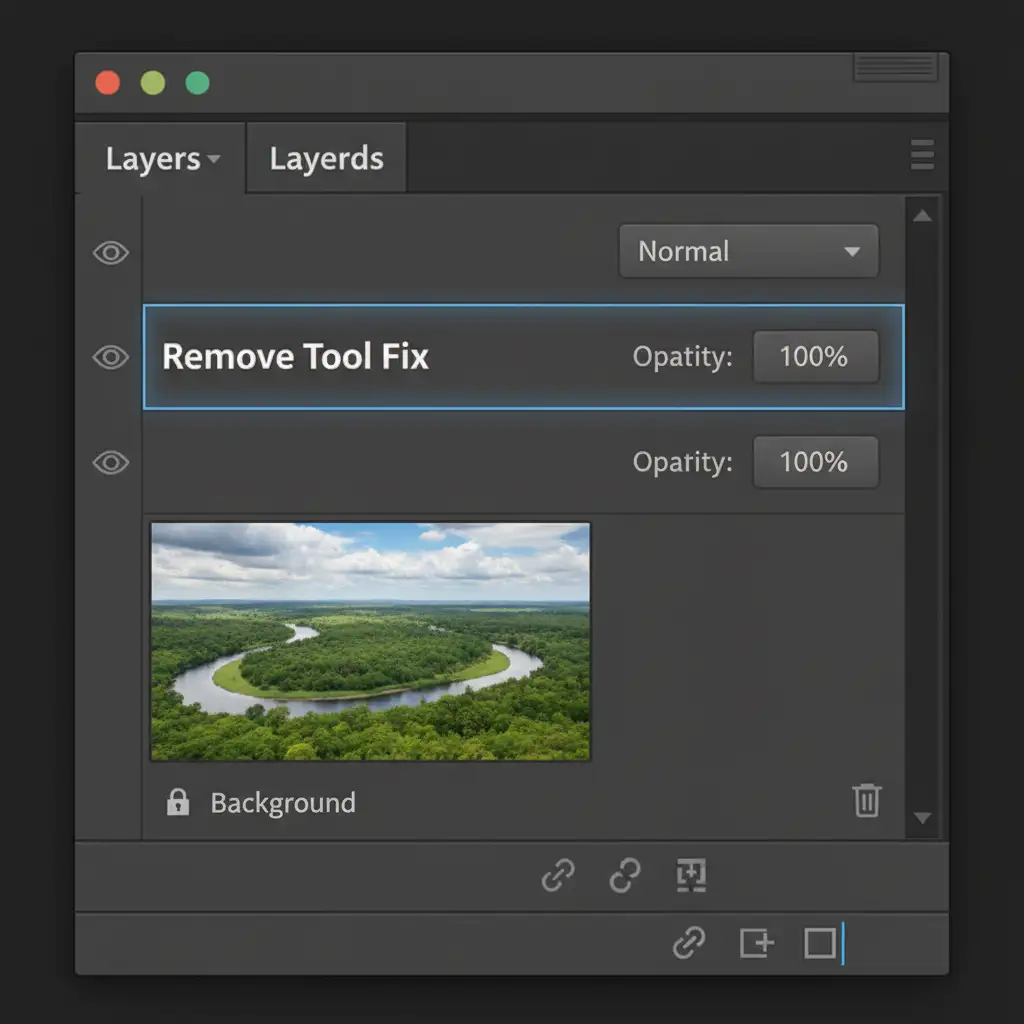Image resolution: width=1024 pixels, height=1024 pixels.
Task: Expand the arrow on the Layers tab
Action: click(213, 160)
